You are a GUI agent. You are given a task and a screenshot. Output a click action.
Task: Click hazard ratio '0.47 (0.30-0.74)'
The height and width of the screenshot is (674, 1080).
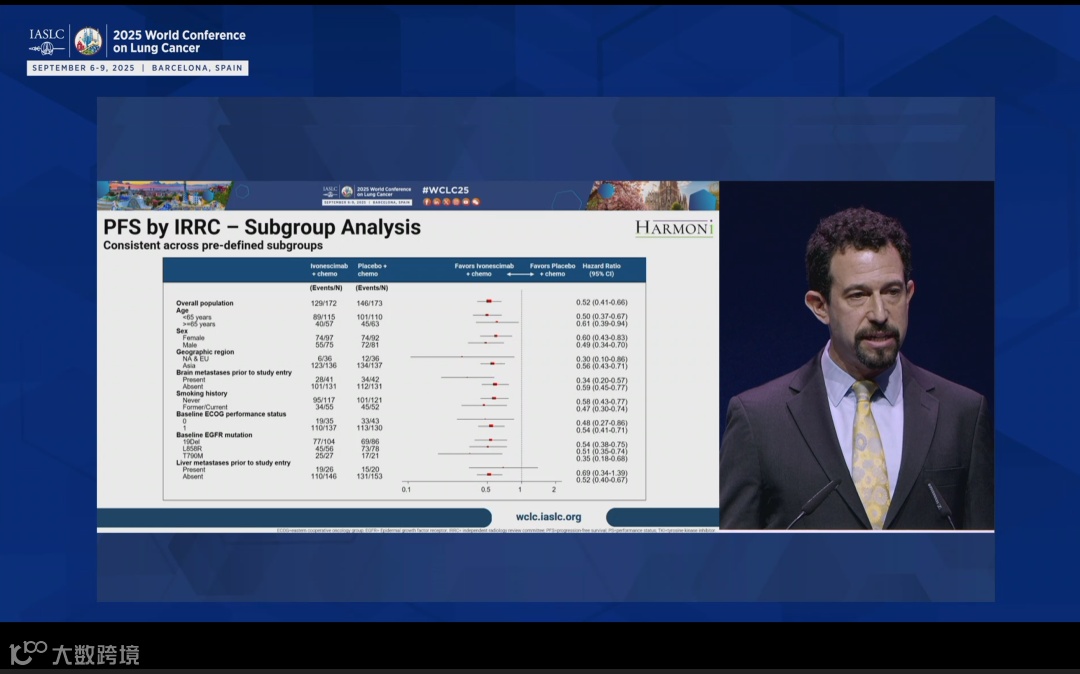tap(601, 409)
